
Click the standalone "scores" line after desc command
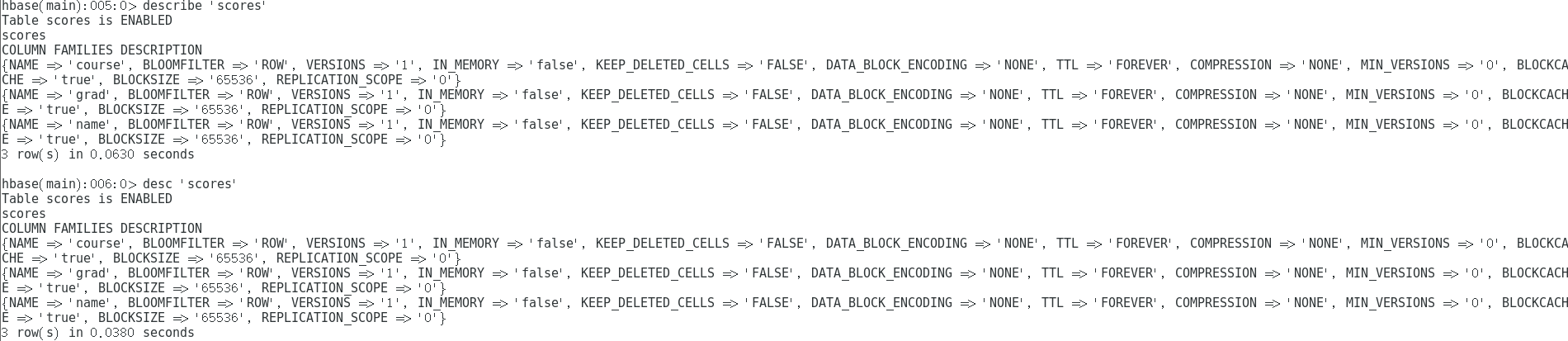[x=24, y=214]
